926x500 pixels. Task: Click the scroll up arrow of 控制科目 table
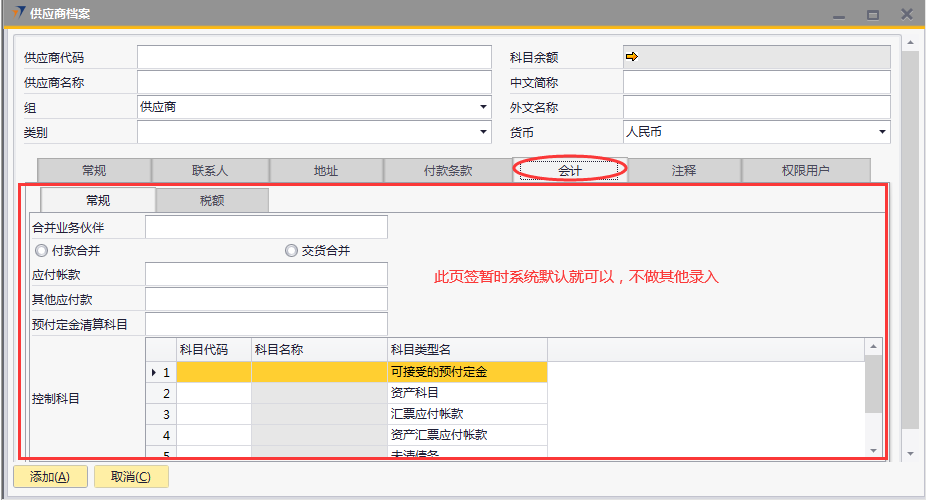coord(874,347)
